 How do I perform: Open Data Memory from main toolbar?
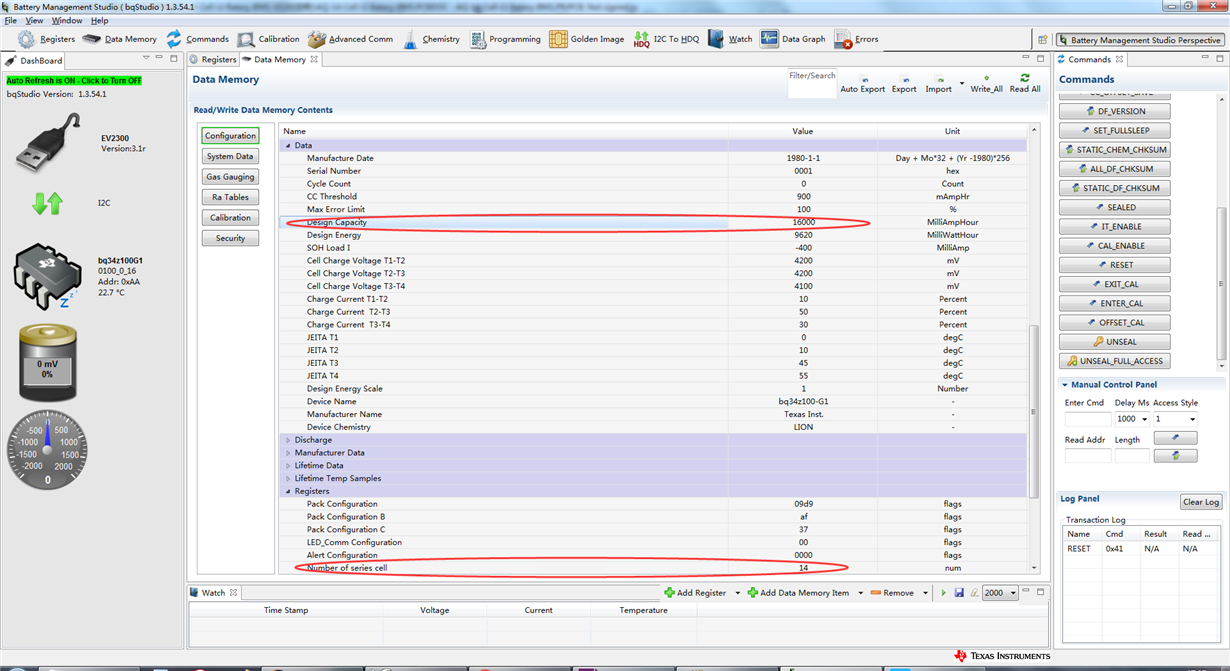tap(120, 39)
